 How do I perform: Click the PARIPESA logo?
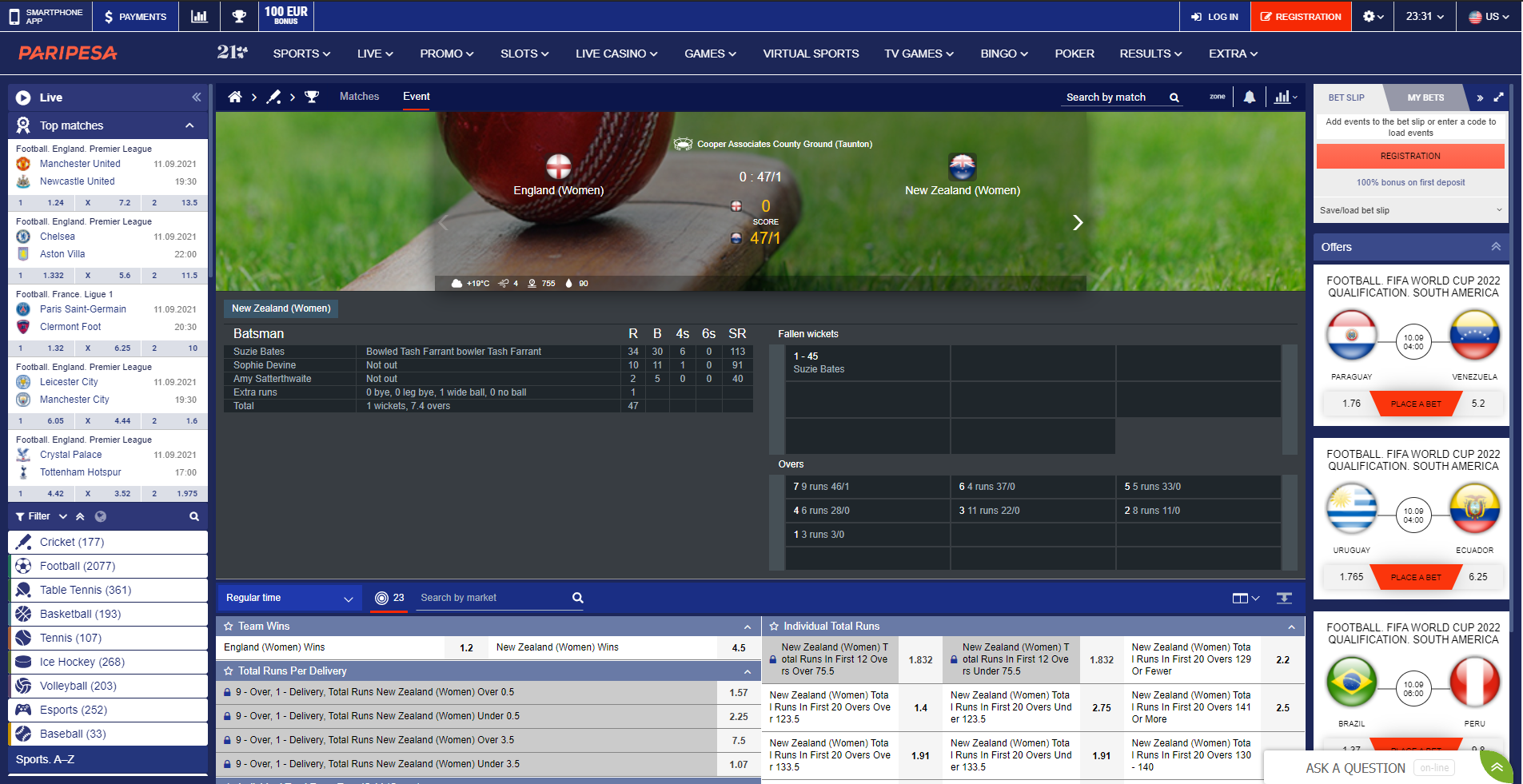[68, 53]
